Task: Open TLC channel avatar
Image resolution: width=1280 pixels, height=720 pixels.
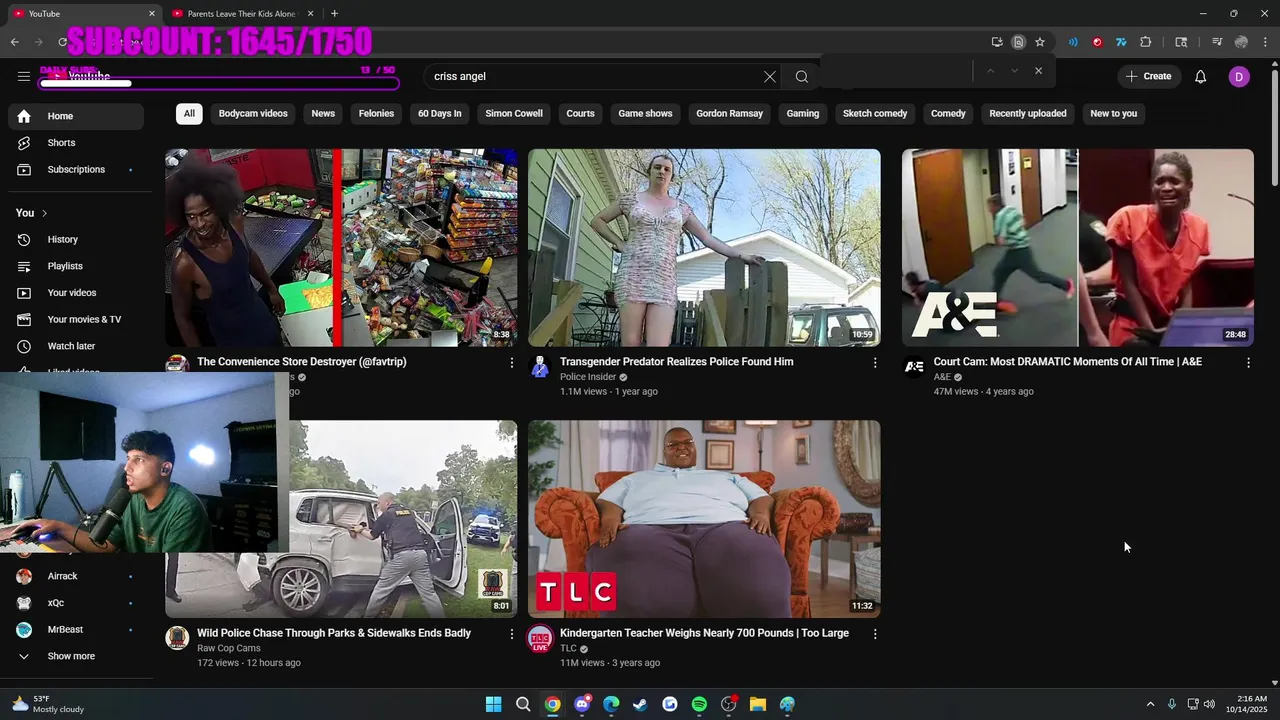Action: tap(540, 638)
